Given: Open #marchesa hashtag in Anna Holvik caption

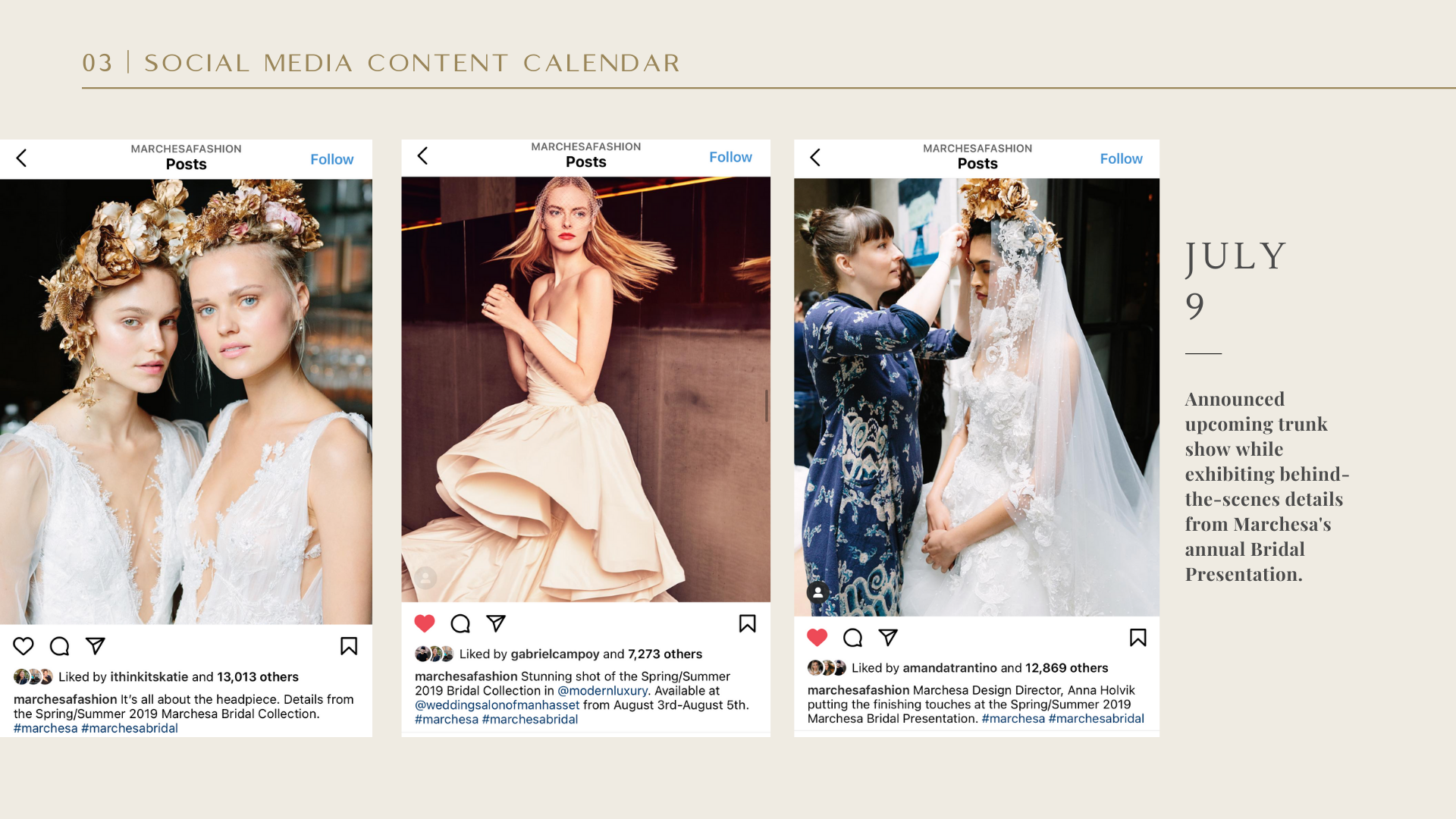Looking at the screenshot, I should coord(1013,718).
